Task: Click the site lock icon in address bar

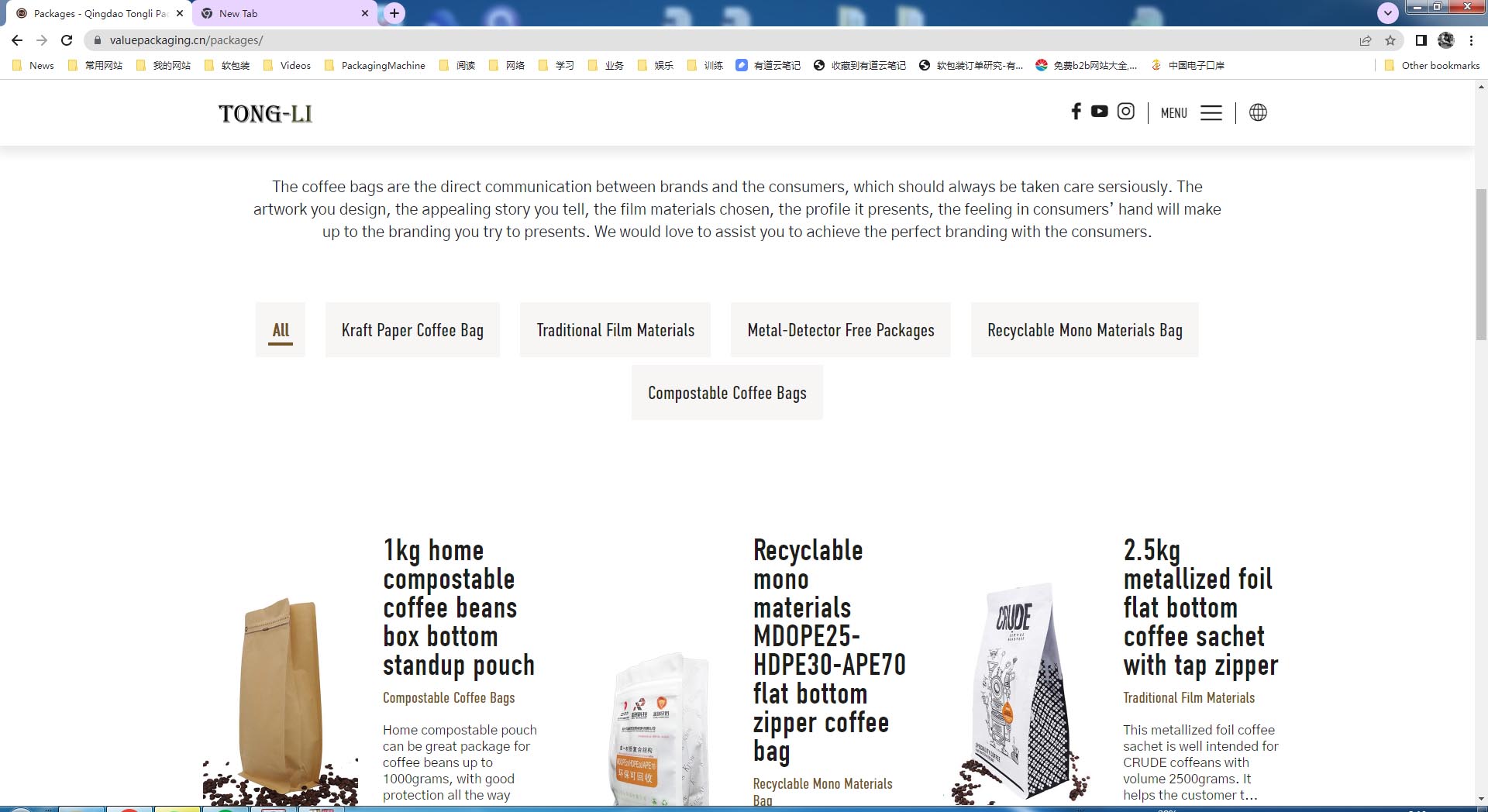Action: (97, 40)
